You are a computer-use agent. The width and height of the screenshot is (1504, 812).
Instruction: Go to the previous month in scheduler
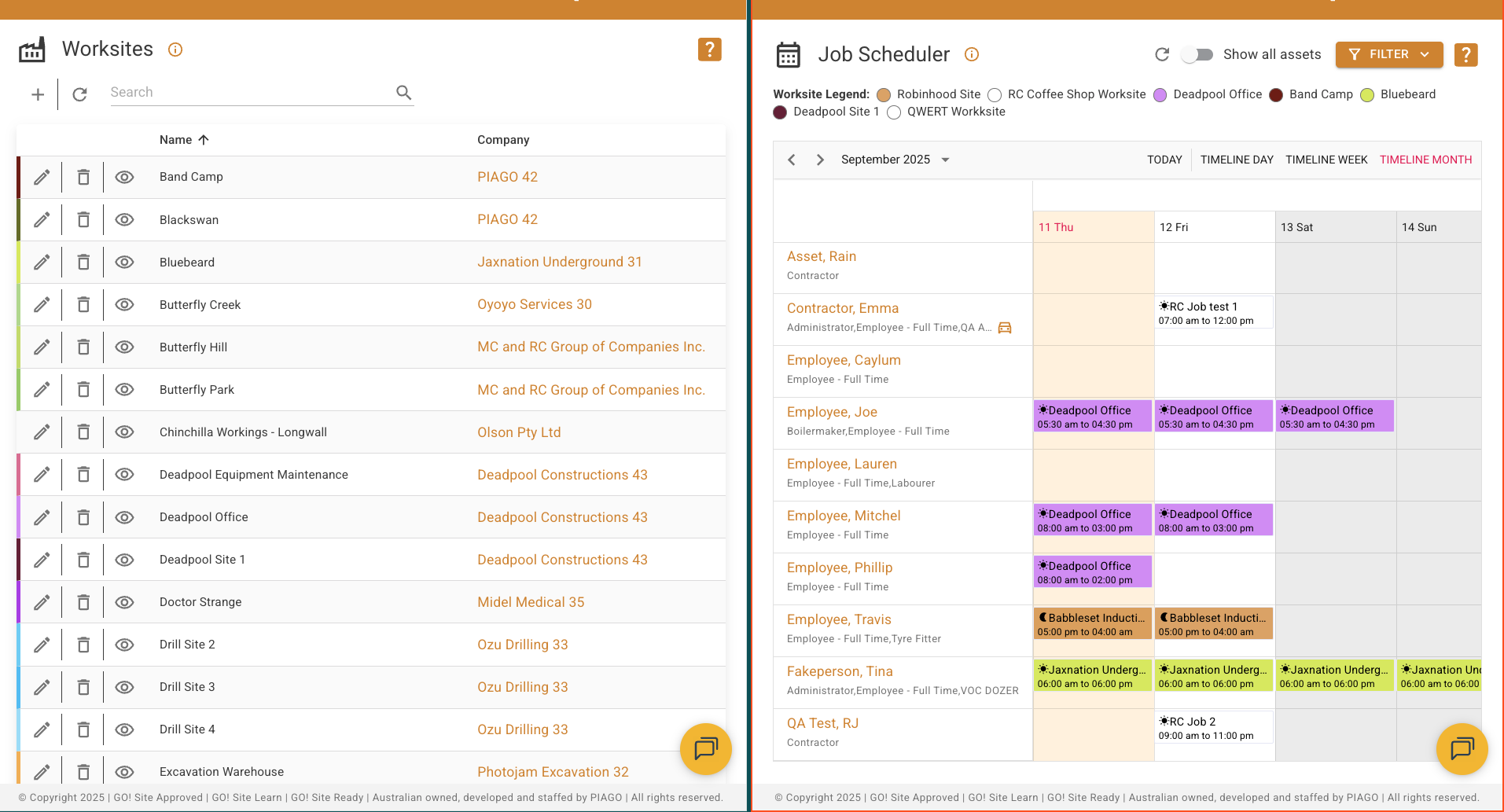[792, 160]
